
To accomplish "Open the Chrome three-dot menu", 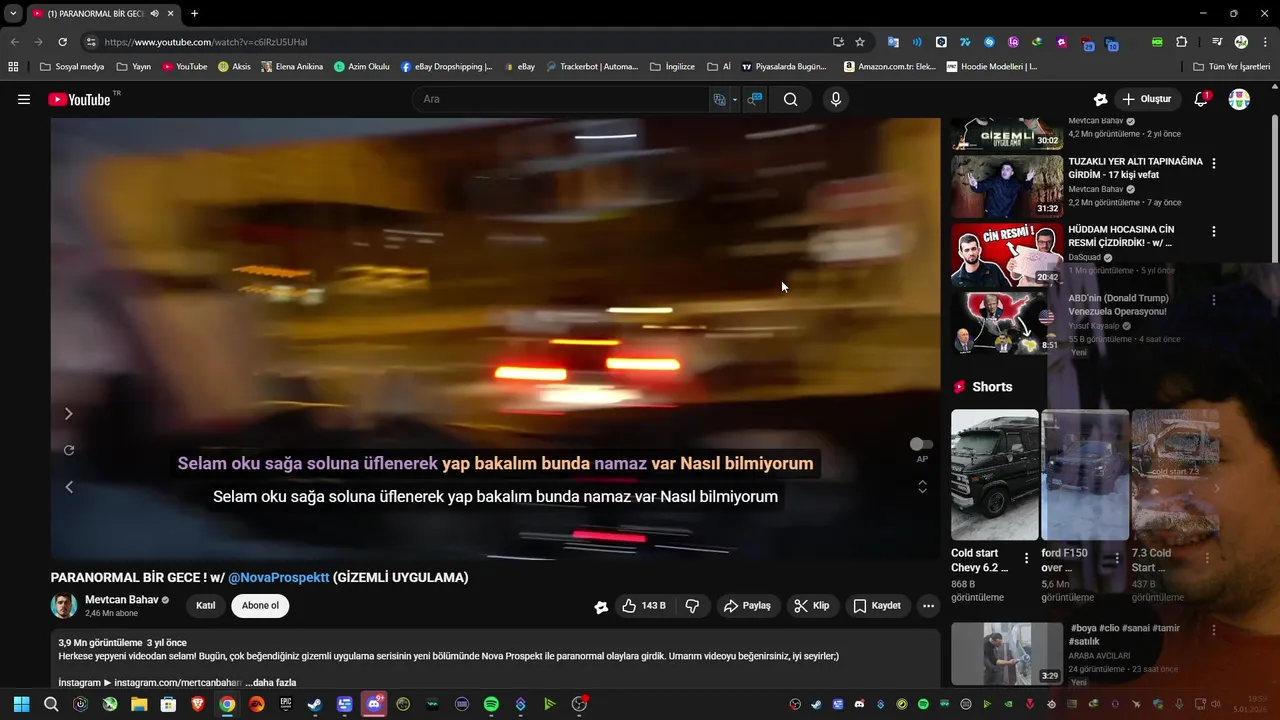I will (1264, 42).
